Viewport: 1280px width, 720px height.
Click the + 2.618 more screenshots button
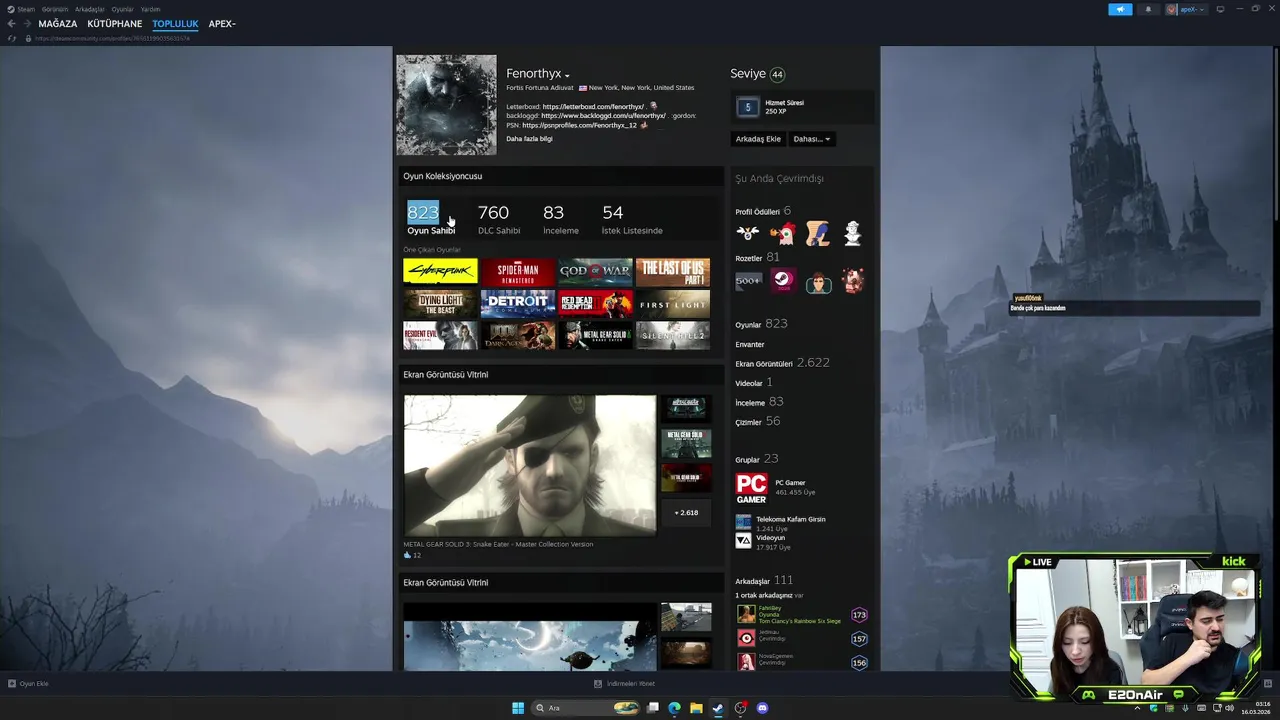686,512
